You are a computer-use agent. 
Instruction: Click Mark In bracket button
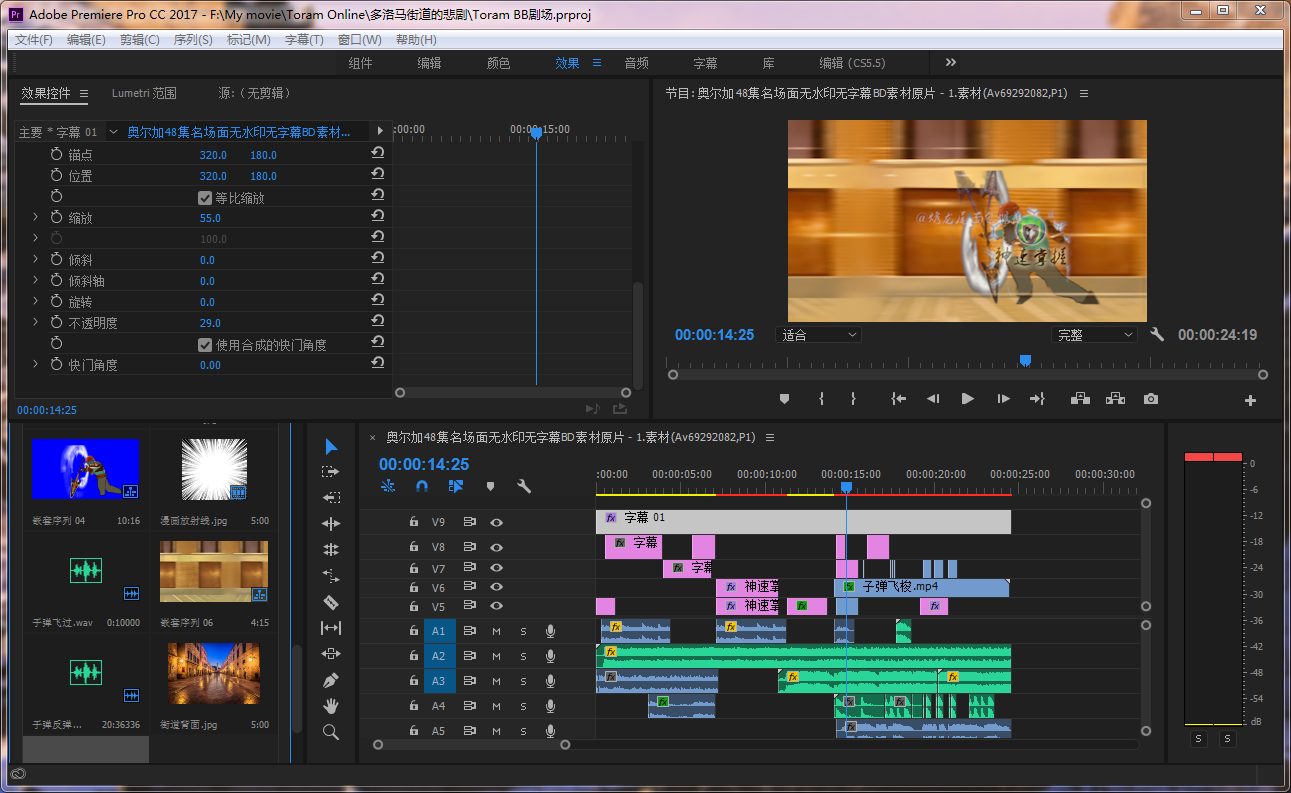tap(821, 399)
